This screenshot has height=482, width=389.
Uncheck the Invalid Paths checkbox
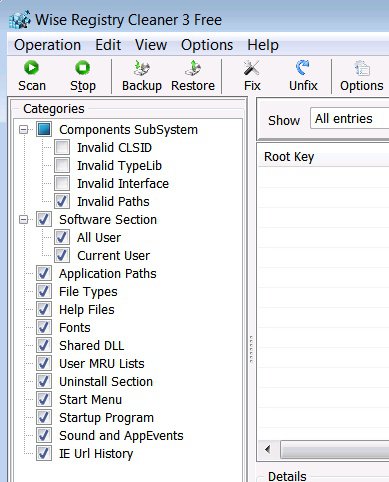(x=62, y=201)
